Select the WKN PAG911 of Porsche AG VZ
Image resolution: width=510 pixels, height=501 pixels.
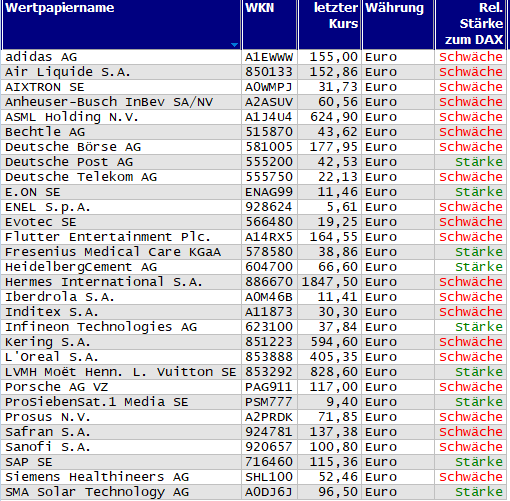tap(269, 387)
